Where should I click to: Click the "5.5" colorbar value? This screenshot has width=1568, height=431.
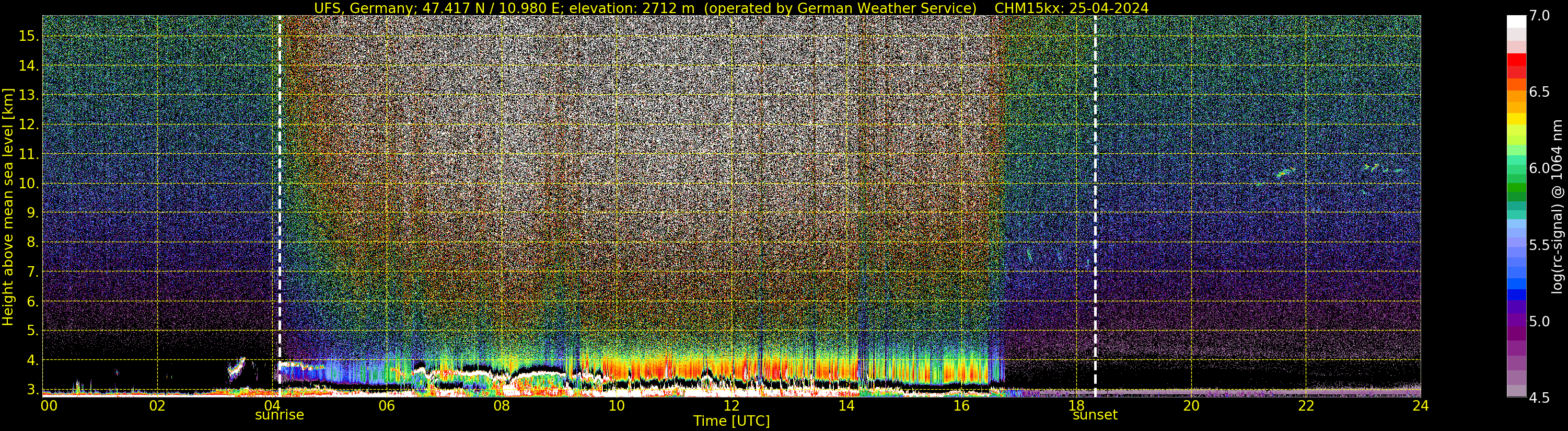pos(1539,245)
